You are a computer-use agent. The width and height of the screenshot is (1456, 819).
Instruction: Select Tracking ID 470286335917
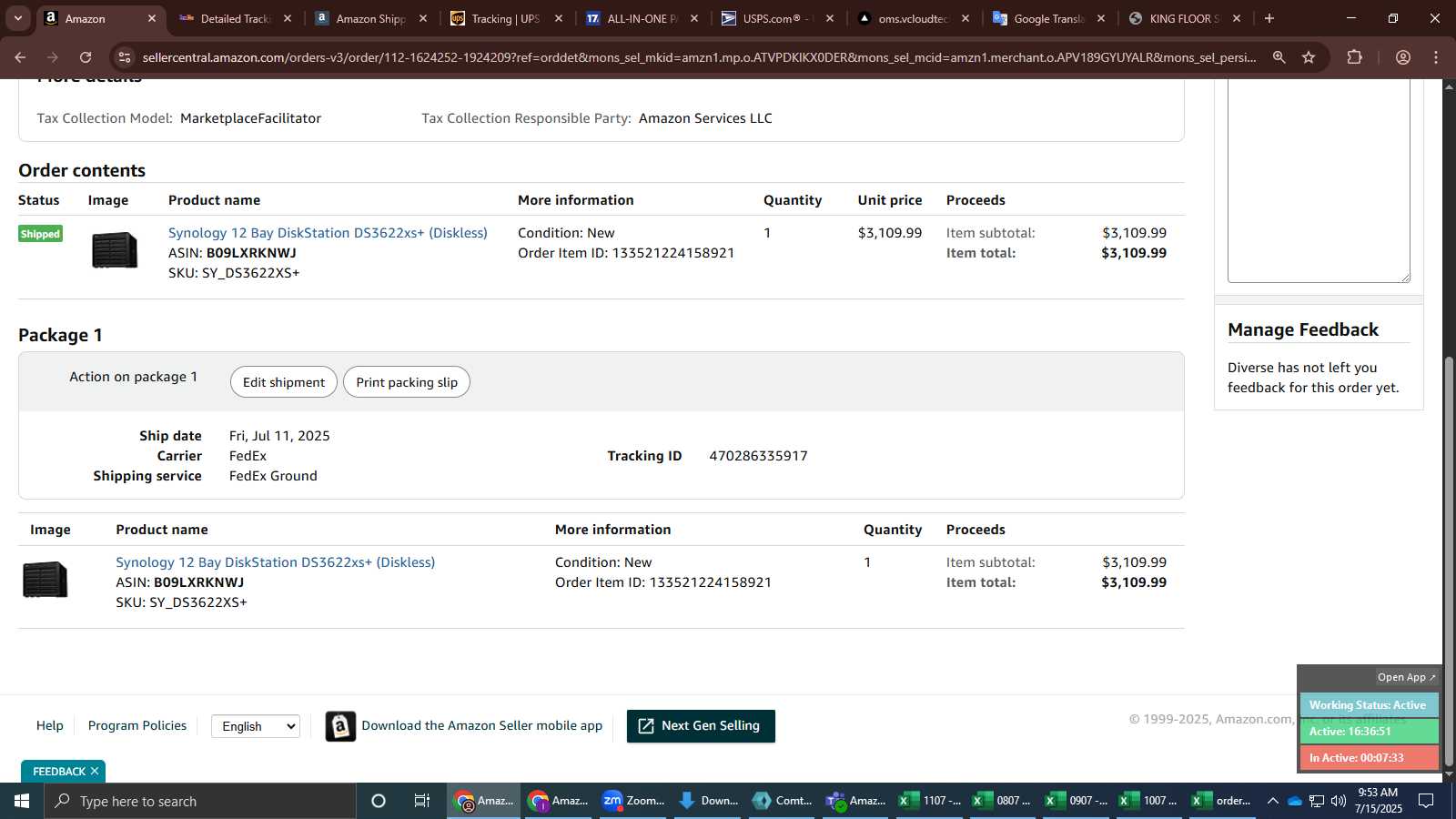point(758,456)
